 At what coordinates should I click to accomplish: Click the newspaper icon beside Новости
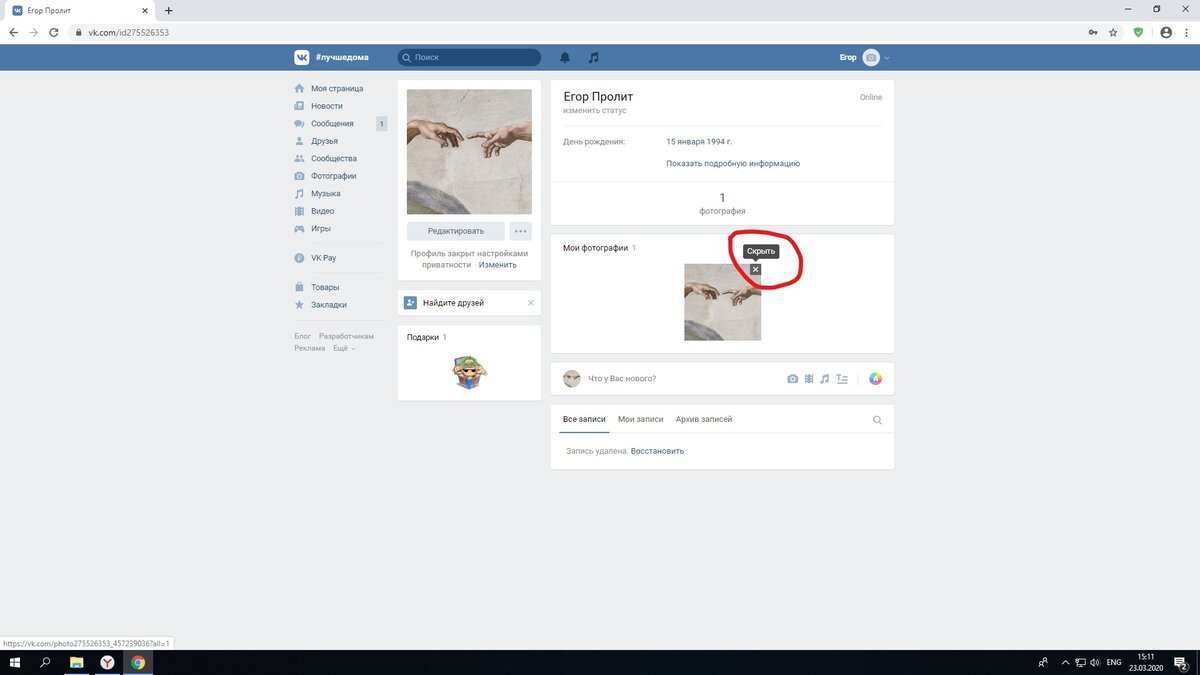tap(299, 106)
